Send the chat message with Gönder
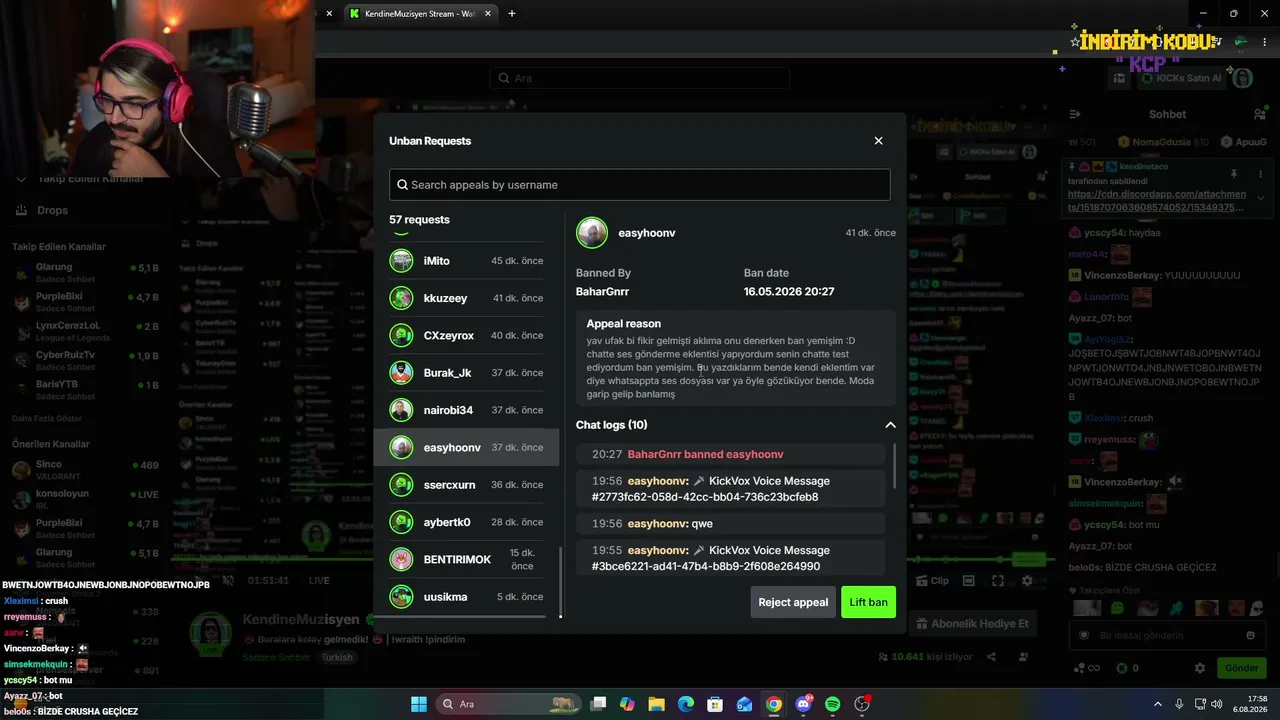This screenshot has height=720, width=1280. (1241, 668)
